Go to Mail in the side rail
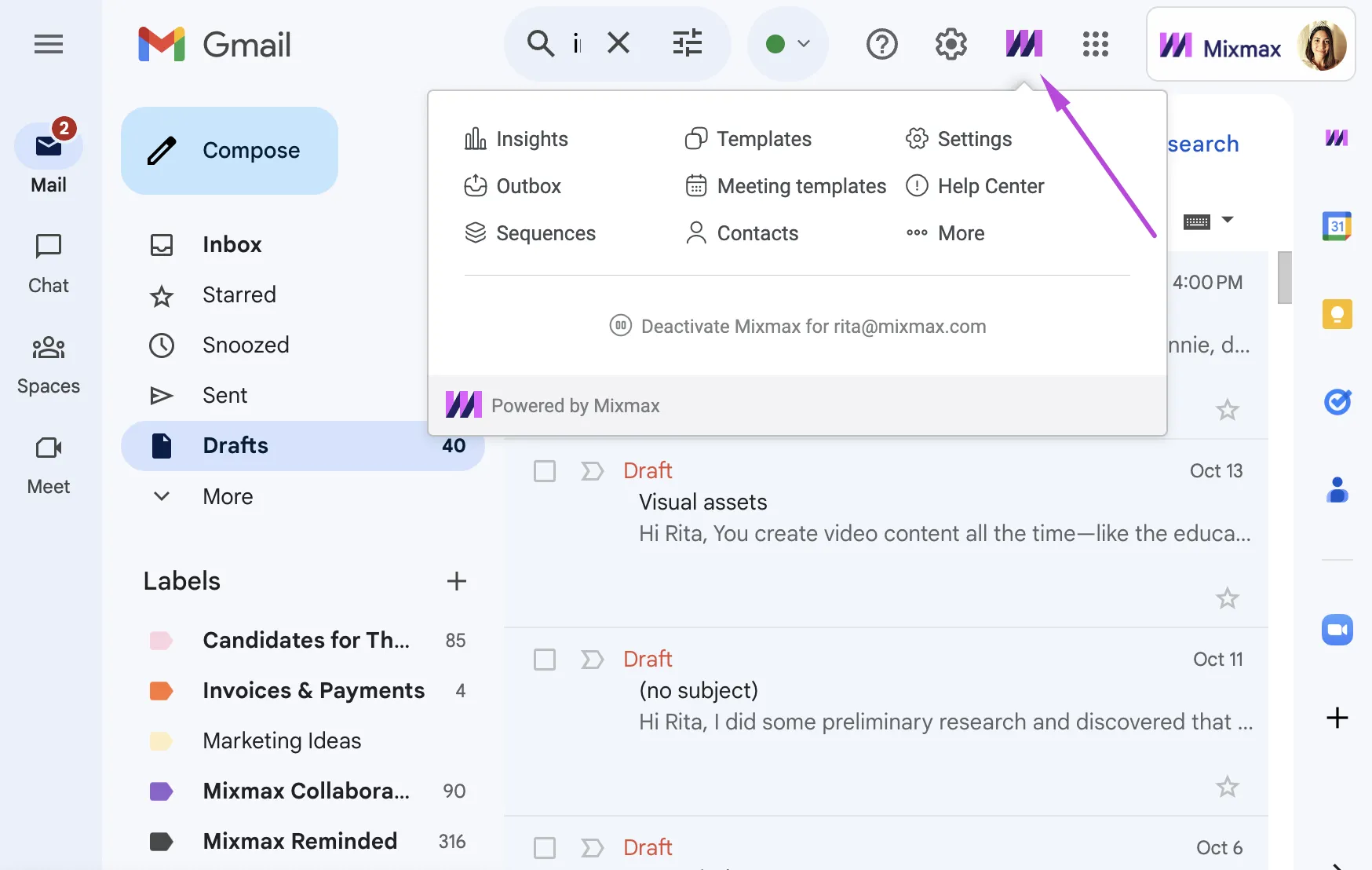 [49, 158]
